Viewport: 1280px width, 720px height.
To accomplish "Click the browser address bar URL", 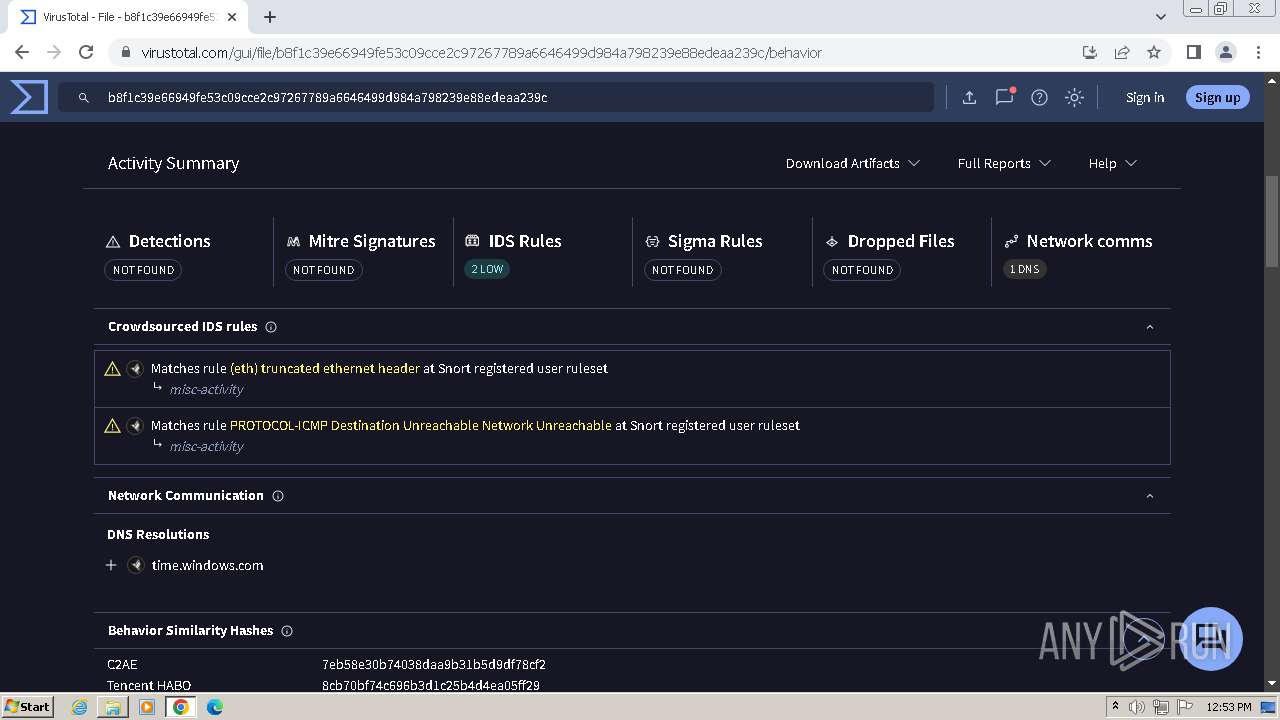I will click(x=481, y=52).
